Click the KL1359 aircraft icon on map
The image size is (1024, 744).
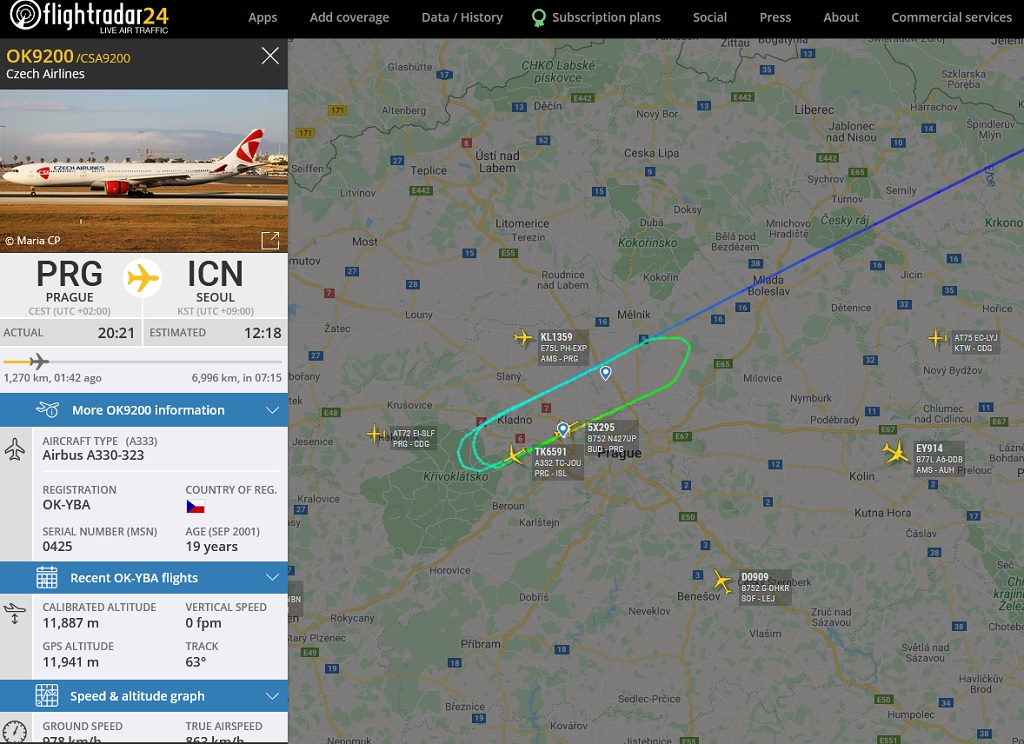(x=522, y=338)
